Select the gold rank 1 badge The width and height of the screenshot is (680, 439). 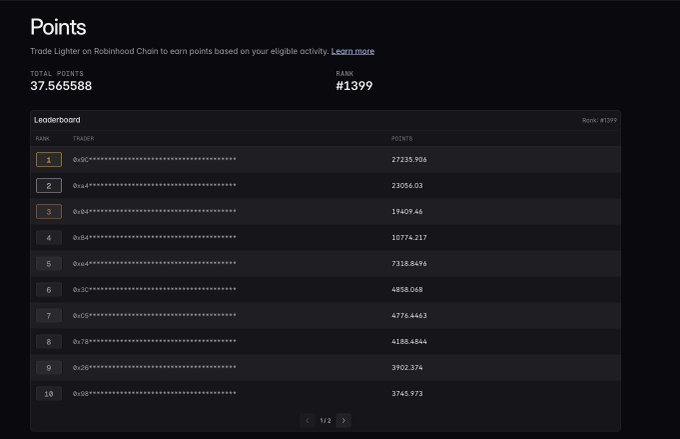pos(49,160)
